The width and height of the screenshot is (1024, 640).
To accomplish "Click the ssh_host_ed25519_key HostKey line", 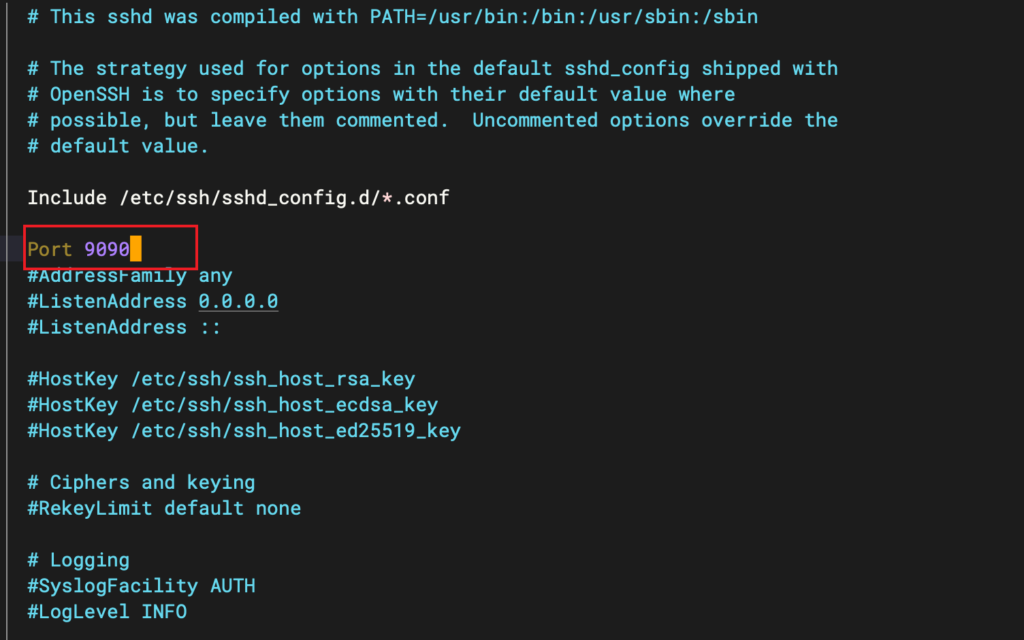I will [244, 431].
